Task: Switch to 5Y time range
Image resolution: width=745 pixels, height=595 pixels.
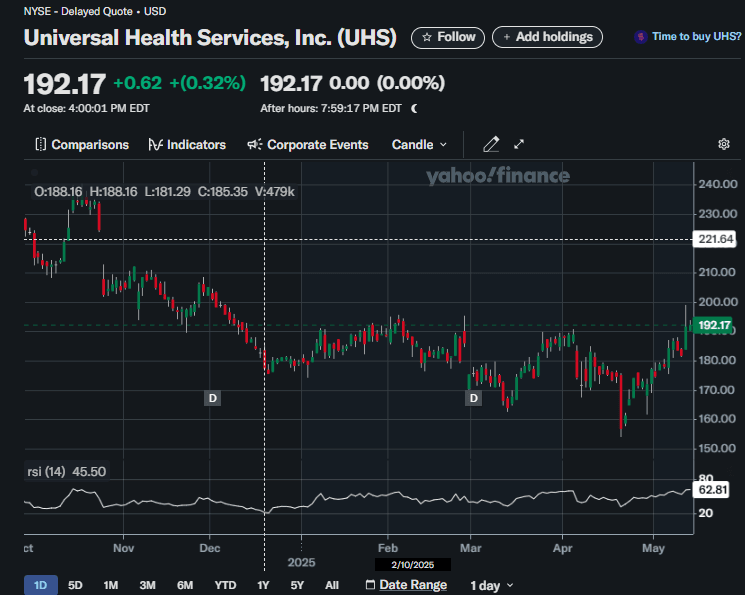Action: pyautogui.click(x=298, y=585)
